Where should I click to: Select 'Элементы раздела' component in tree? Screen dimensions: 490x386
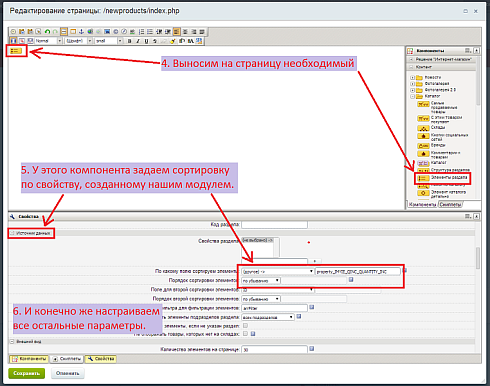click(x=442, y=178)
